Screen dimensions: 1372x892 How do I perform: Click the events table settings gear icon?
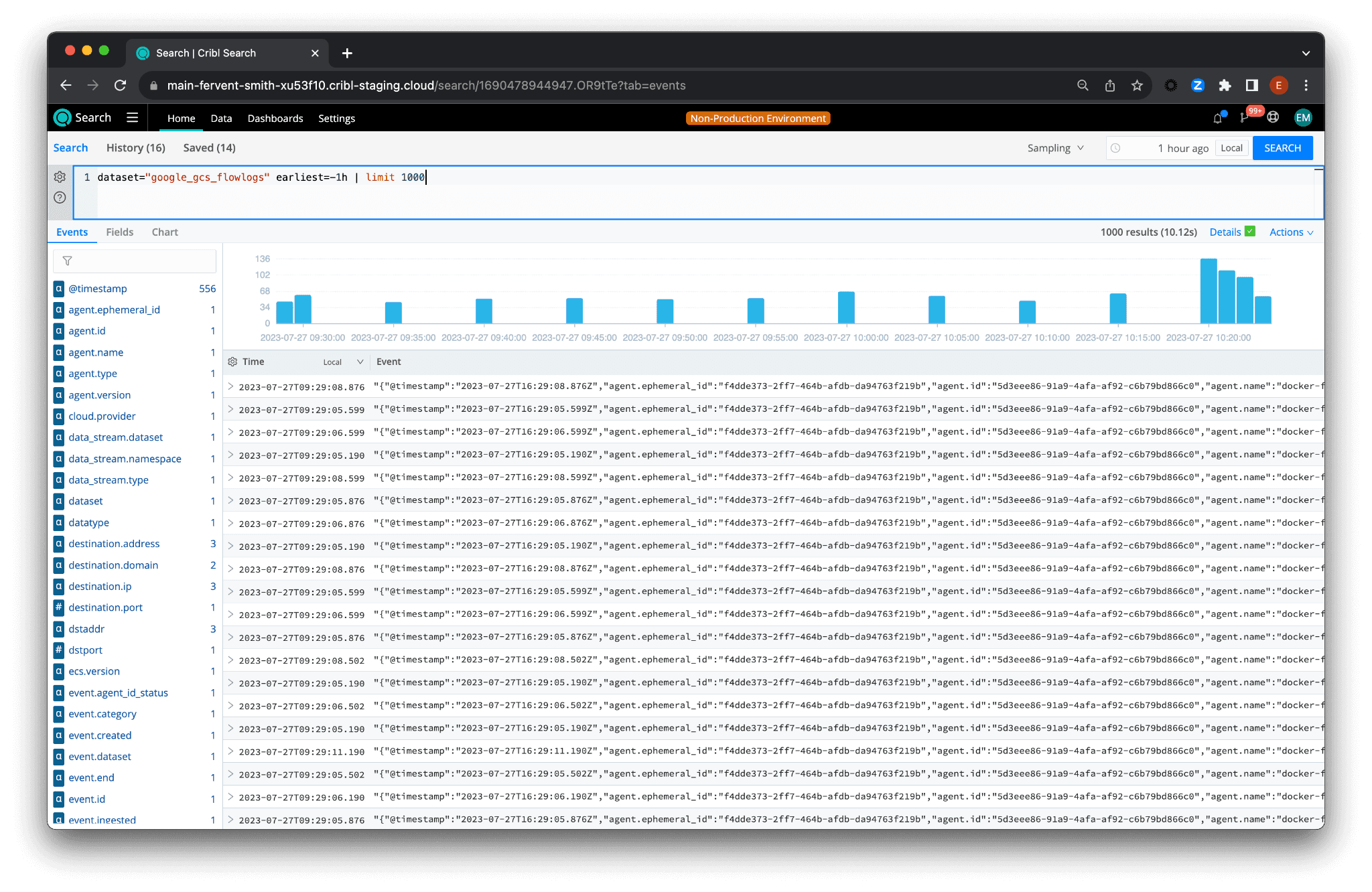(x=232, y=362)
